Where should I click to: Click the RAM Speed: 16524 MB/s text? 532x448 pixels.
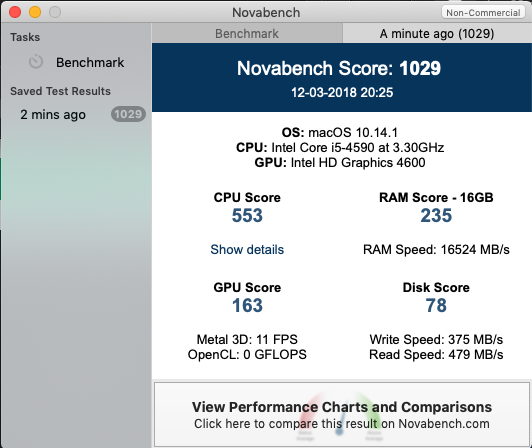(436, 249)
